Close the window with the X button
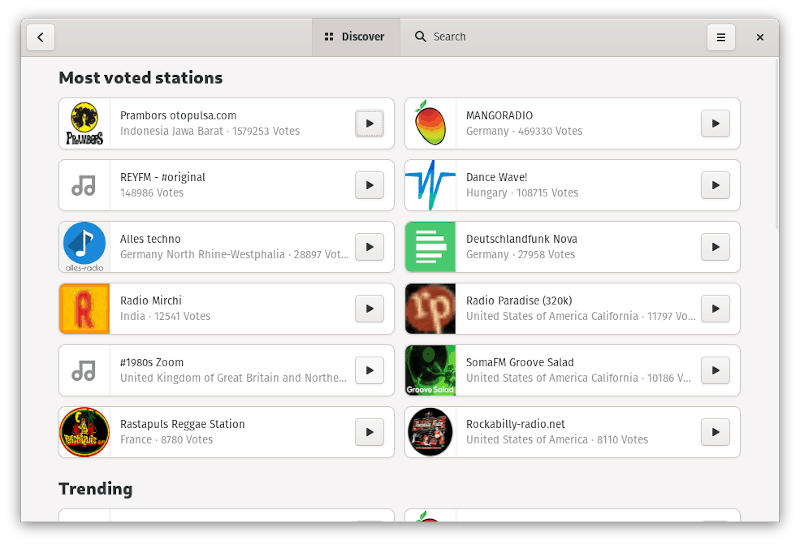This screenshot has height=545, width=800. click(x=760, y=37)
